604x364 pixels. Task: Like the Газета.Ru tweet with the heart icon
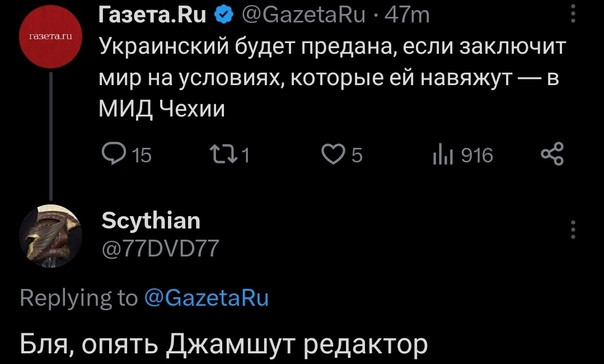(x=333, y=155)
